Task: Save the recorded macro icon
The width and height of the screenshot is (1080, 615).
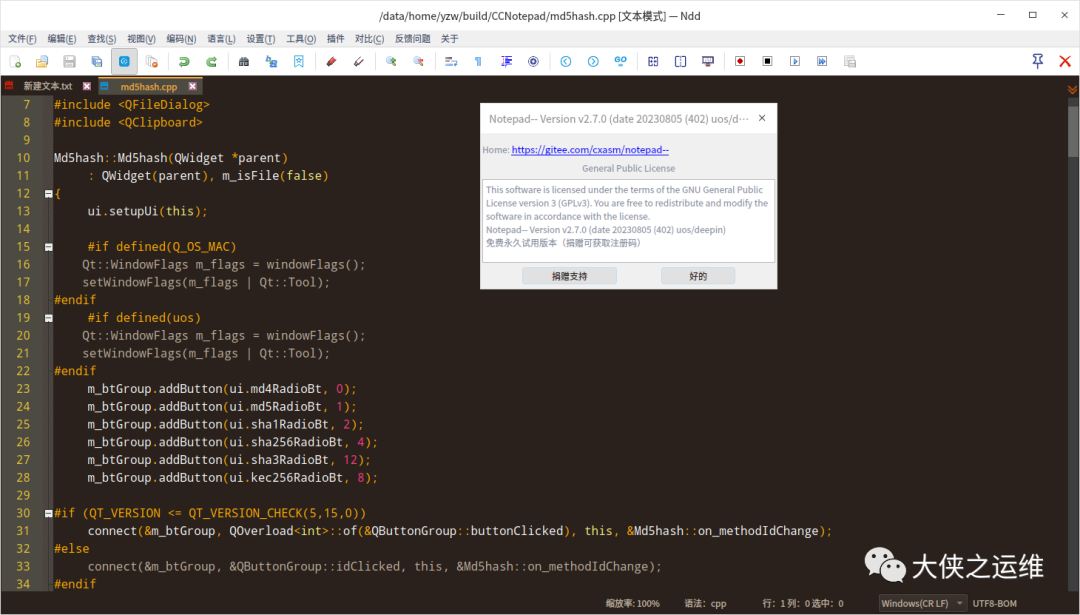Action: [850, 61]
